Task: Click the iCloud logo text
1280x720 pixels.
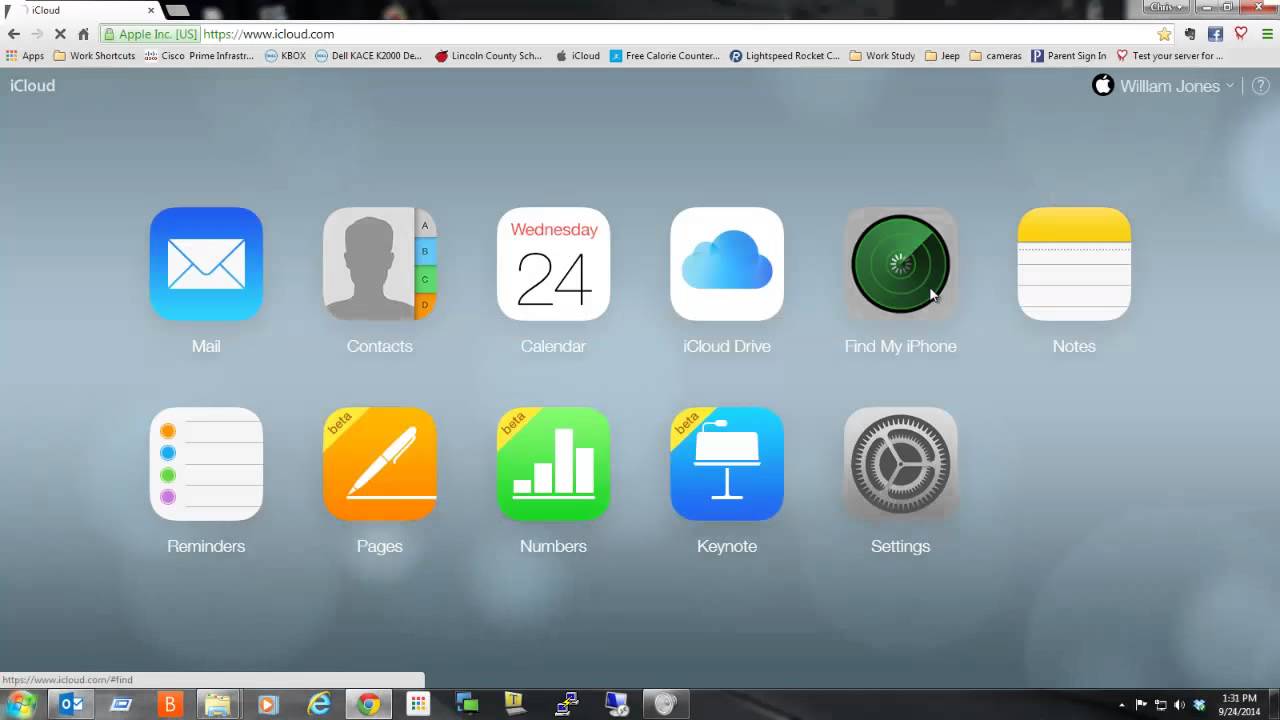Action: click(33, 86)
